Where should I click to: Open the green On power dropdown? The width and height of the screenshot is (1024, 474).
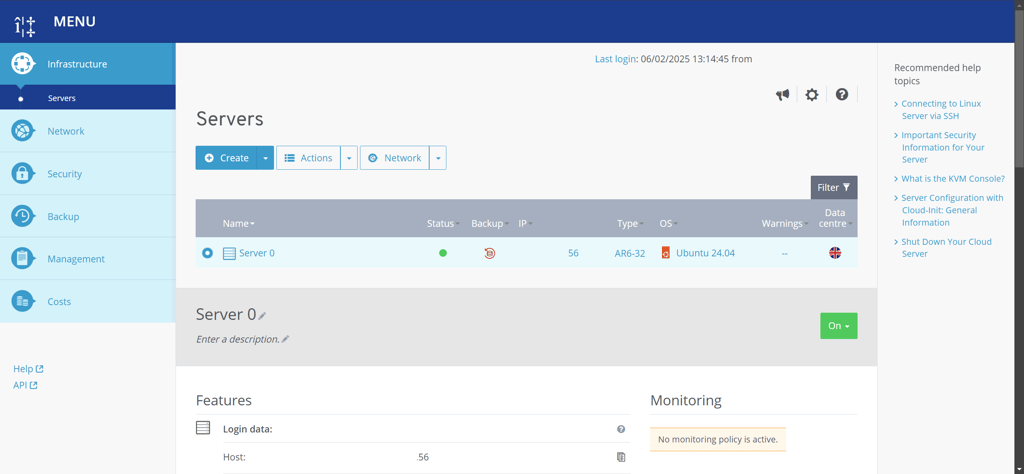839,326
